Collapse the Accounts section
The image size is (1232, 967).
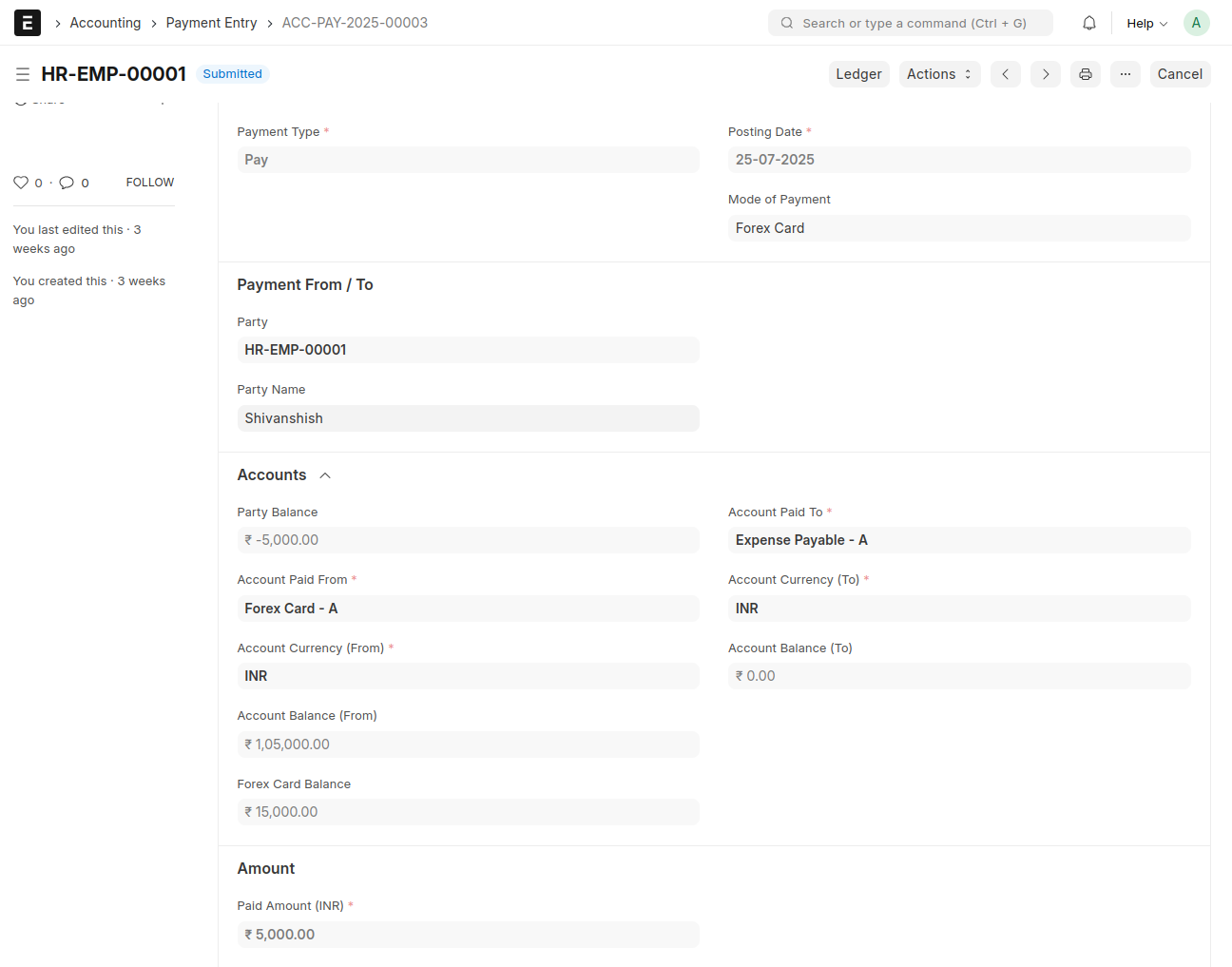325,475
